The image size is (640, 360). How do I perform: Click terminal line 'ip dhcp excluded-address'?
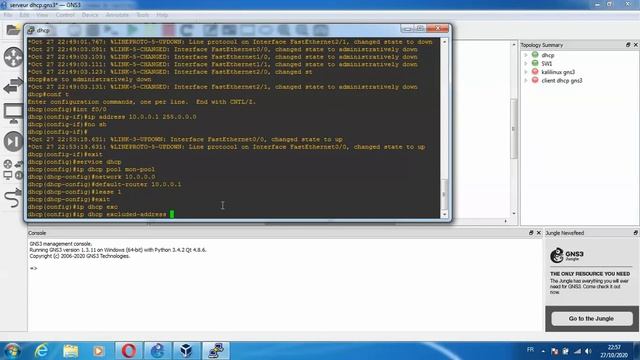click(x=97, y=214)
